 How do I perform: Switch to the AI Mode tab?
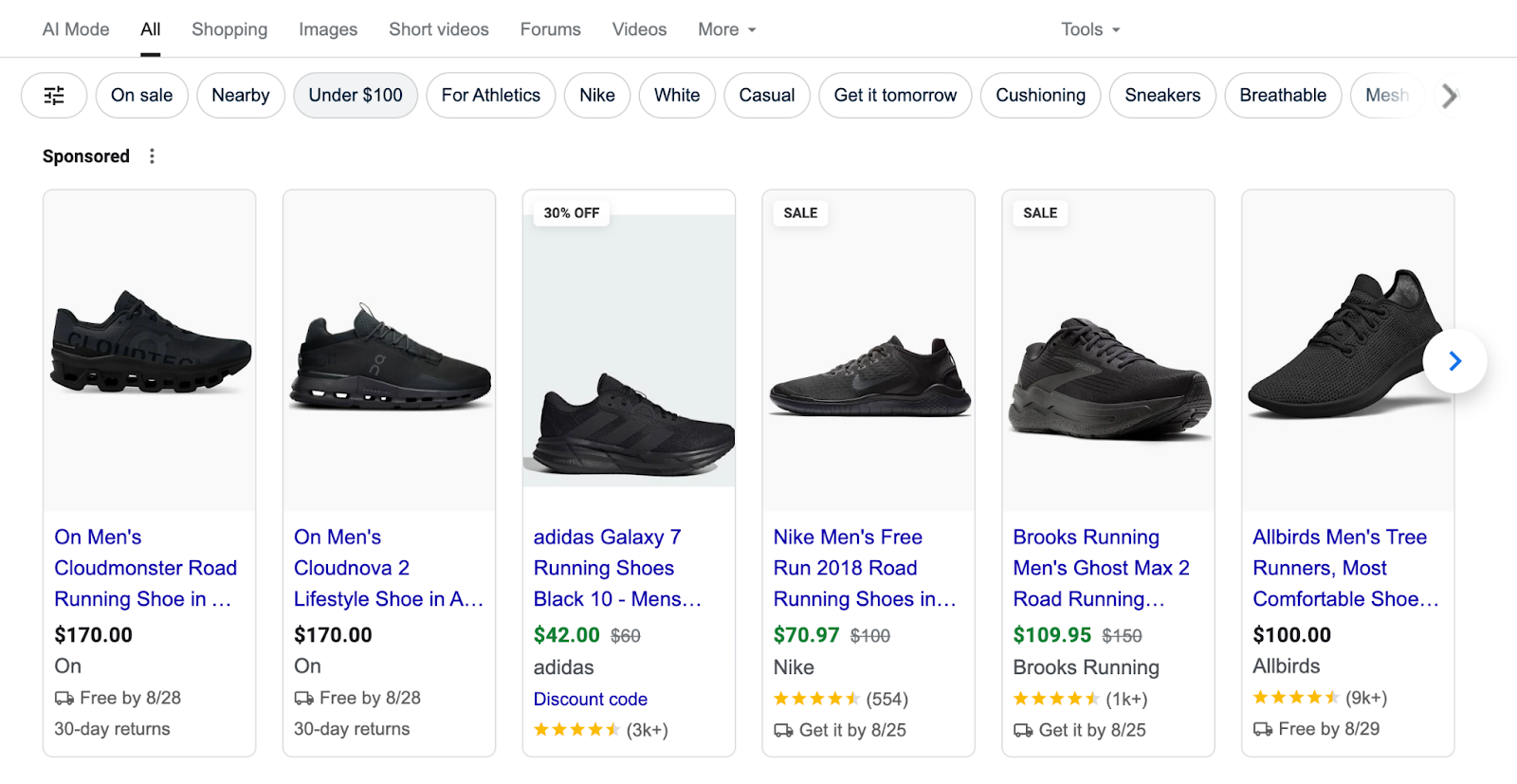click(76, 29)
